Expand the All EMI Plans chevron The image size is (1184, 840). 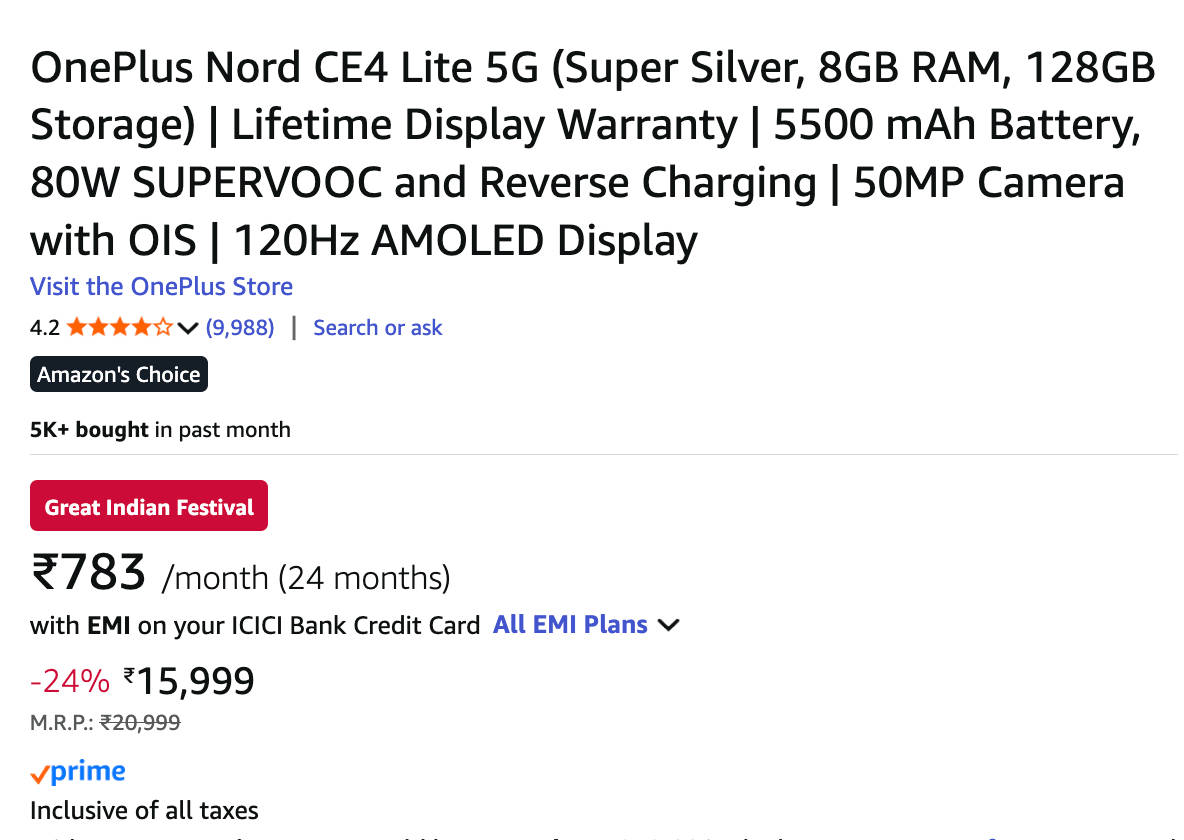670,625
